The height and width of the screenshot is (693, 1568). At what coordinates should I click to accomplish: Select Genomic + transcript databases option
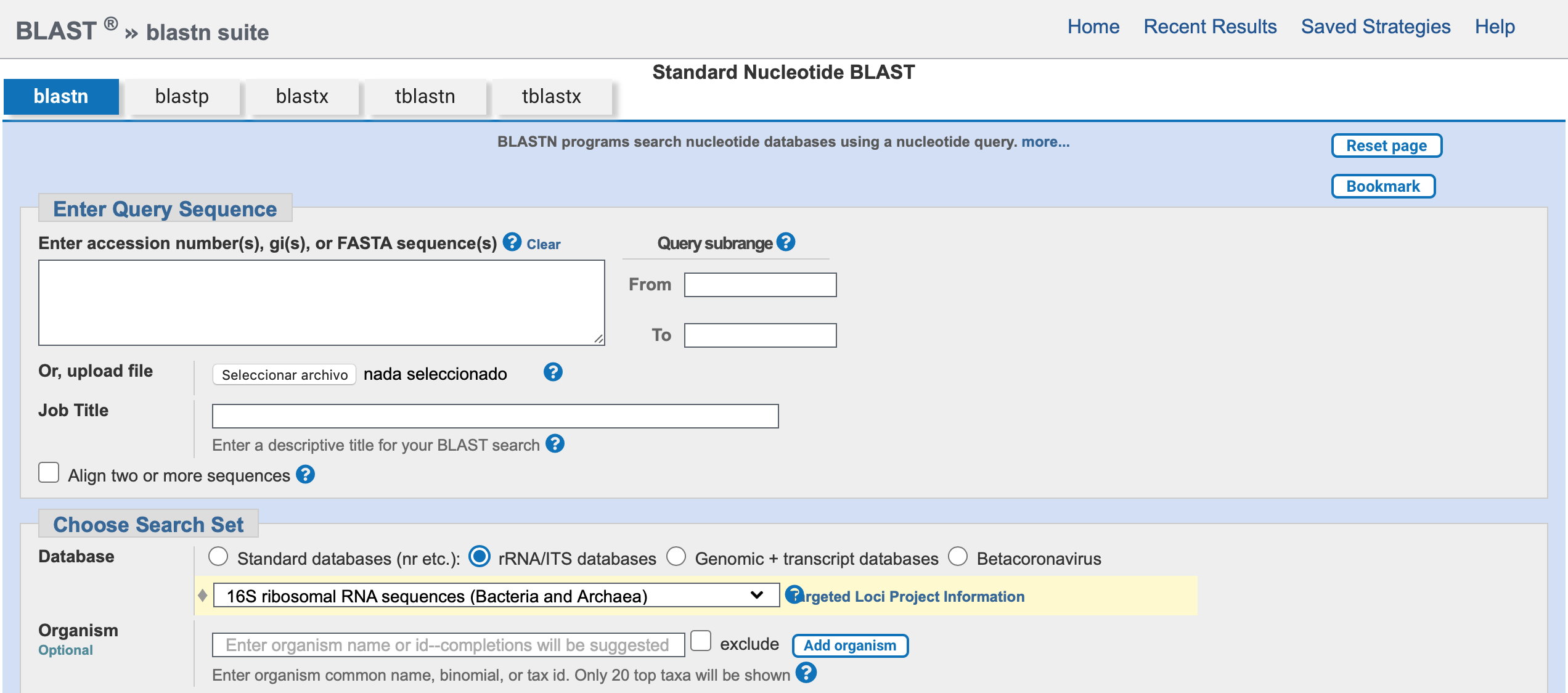(x=676, y=557)
